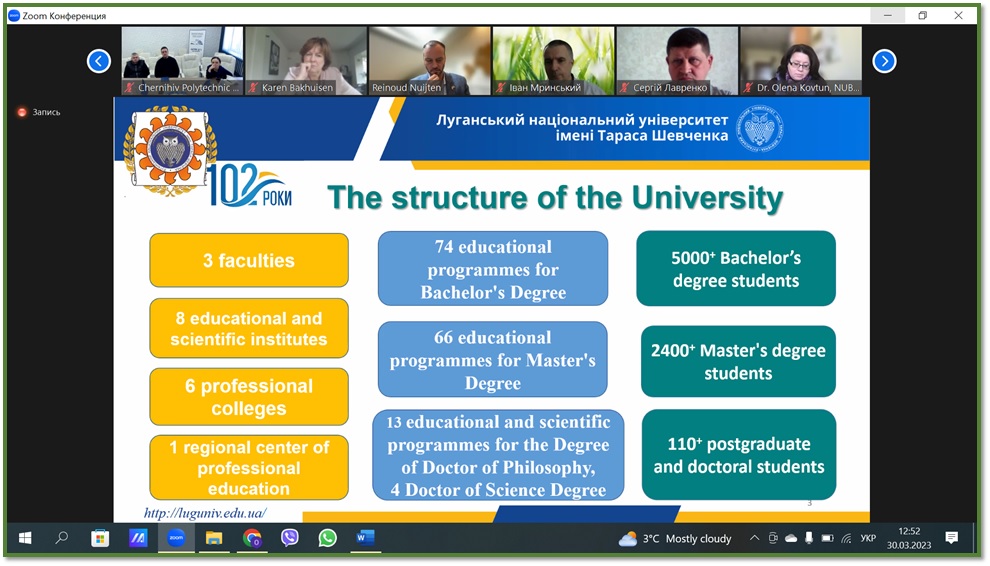Select Dr. Olena Kovtun video thumbnail
Viewport: 990px width, 566px height.
click(x=801, y=61)
